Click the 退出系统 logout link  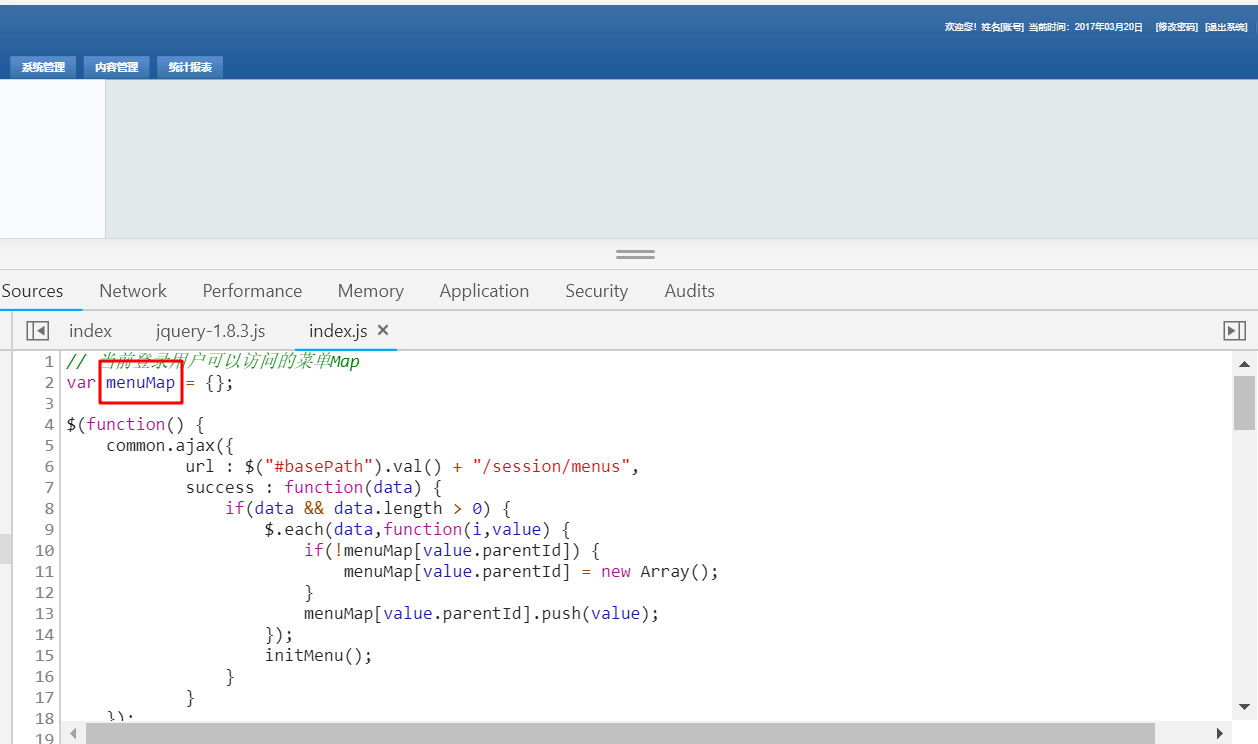(x=1226, y=27)
